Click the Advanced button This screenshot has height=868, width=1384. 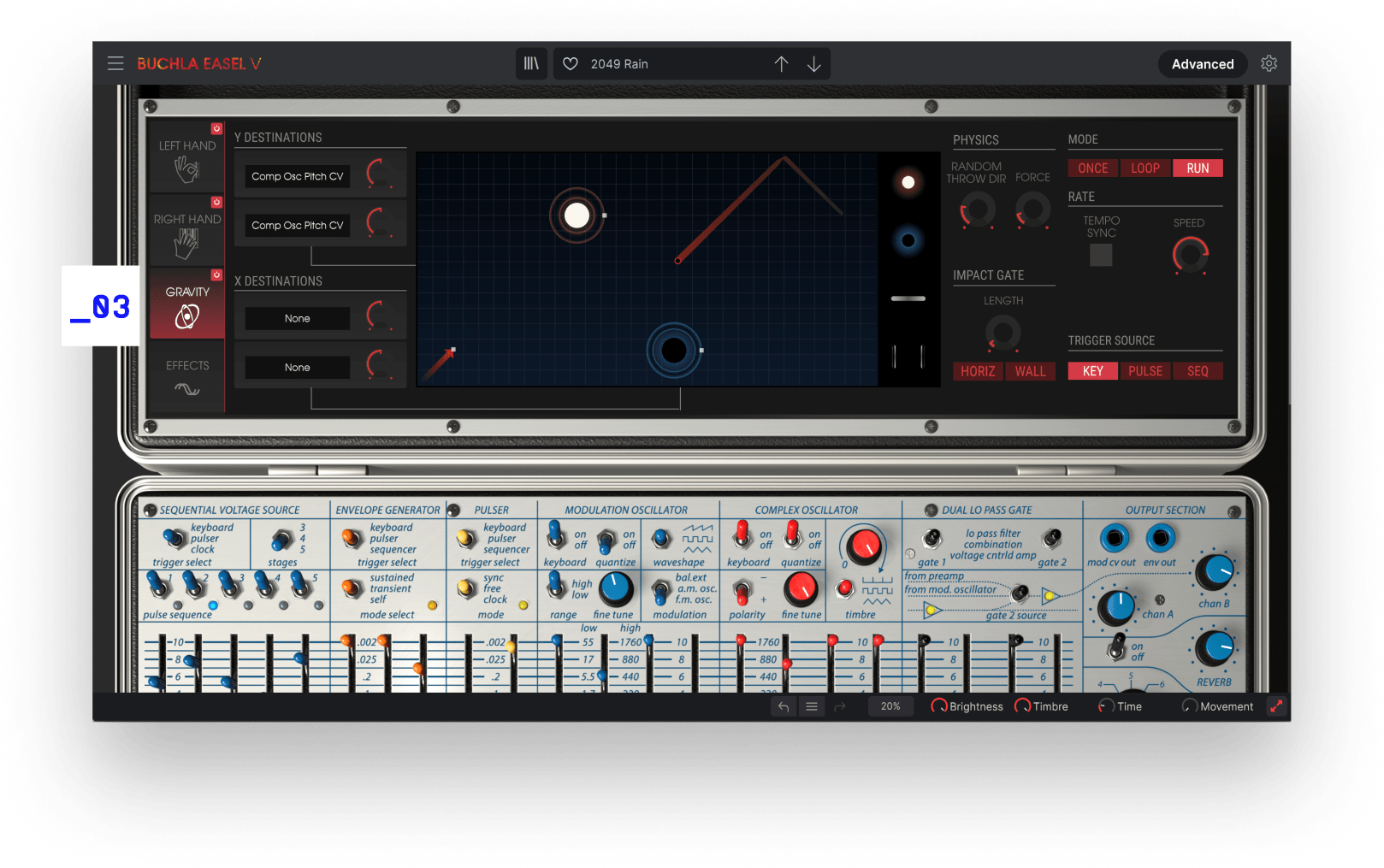tap(1203, 64)
